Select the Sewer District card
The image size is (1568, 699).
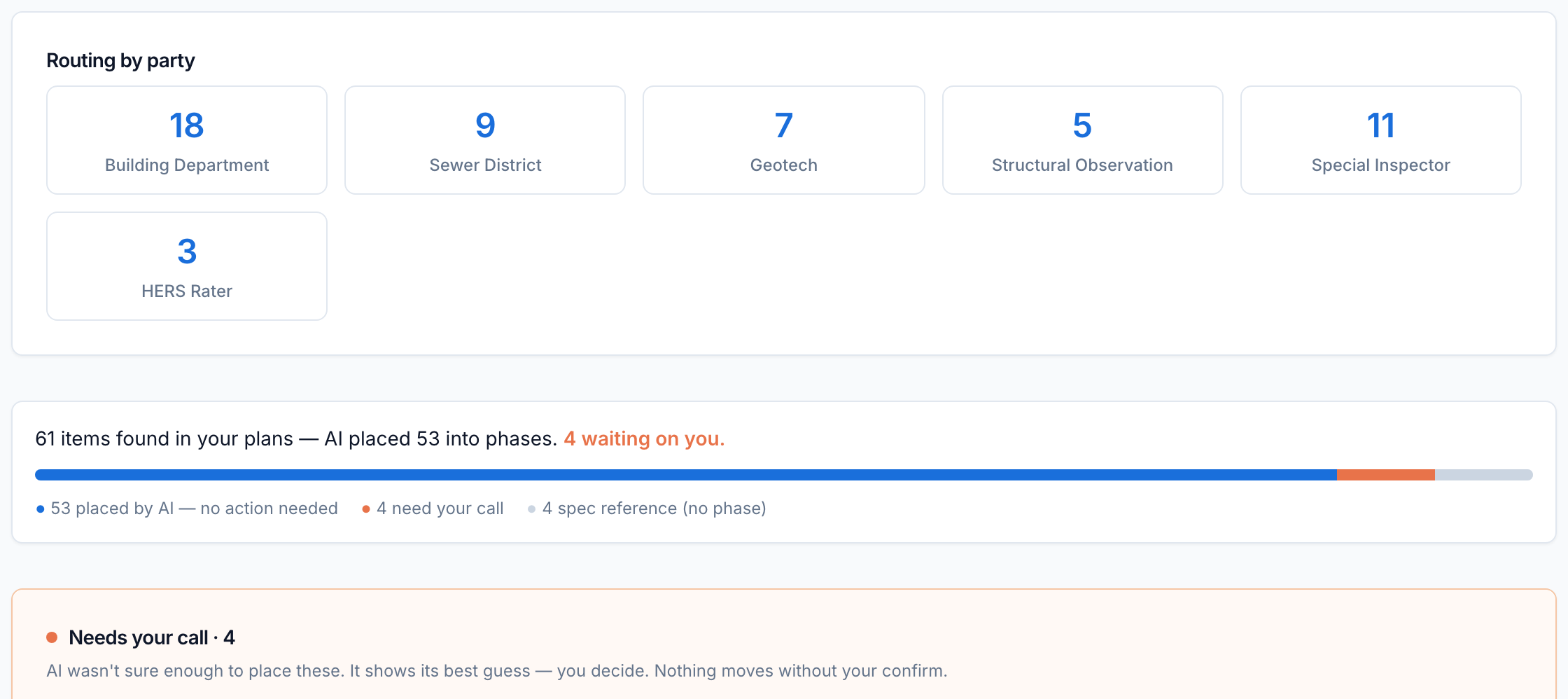485,140
